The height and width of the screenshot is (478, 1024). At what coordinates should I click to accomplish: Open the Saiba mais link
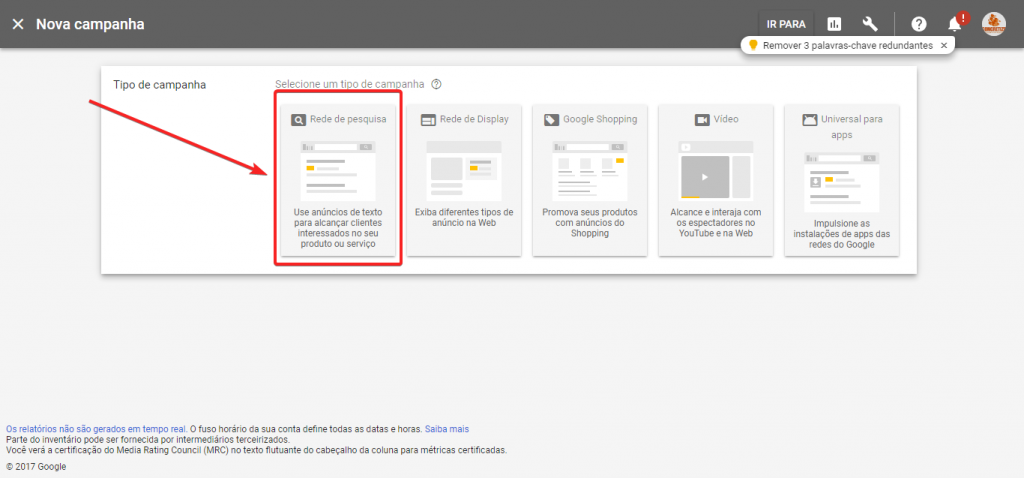(x=447, y=429)
